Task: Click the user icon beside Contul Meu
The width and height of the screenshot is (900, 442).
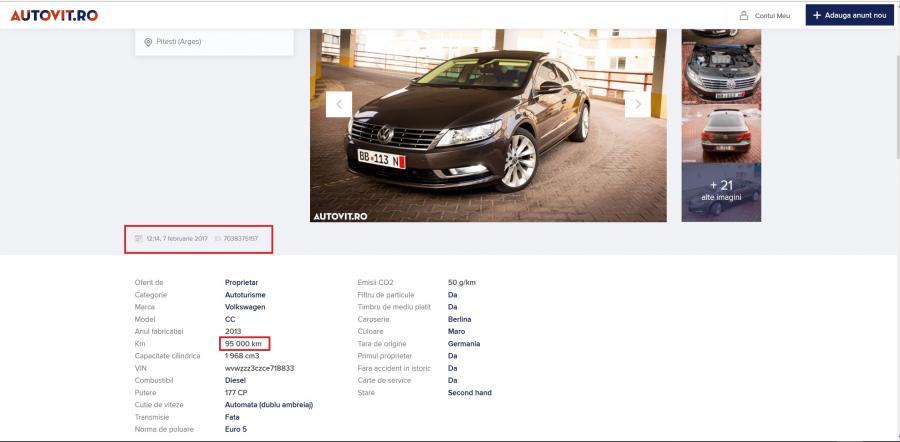Action: point(743,15)
